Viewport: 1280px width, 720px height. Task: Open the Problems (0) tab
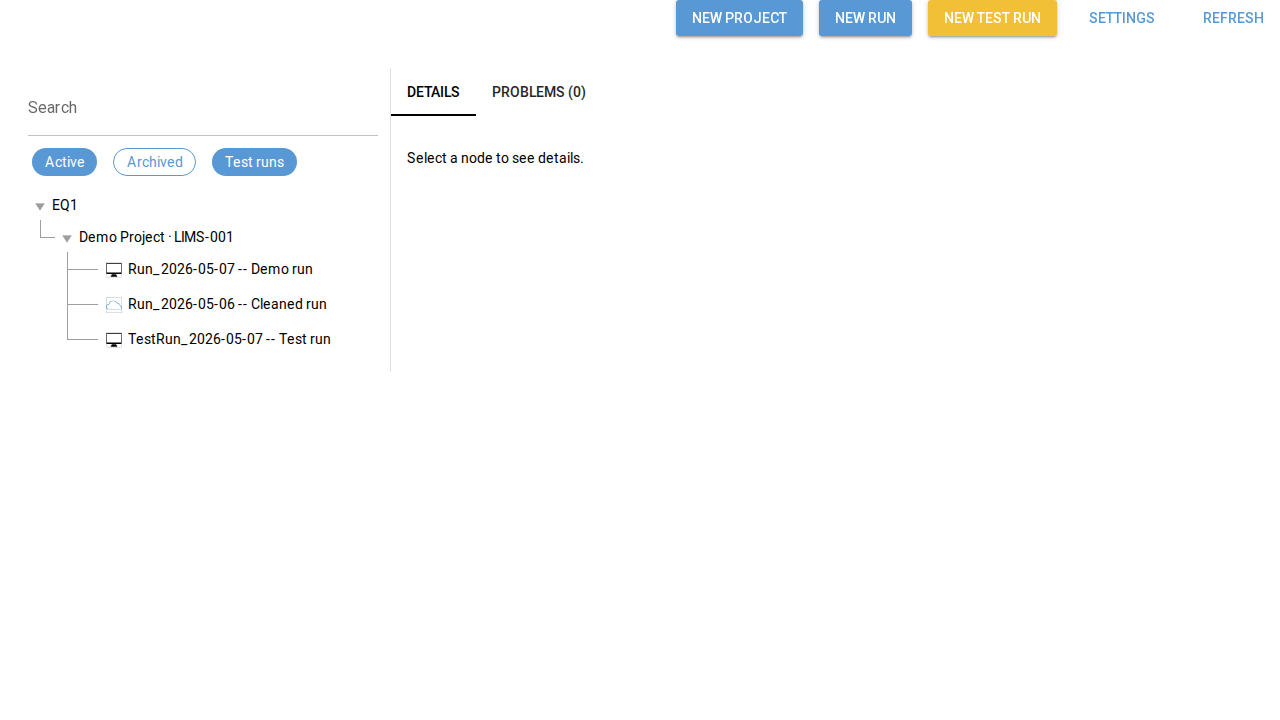(539, 92)
